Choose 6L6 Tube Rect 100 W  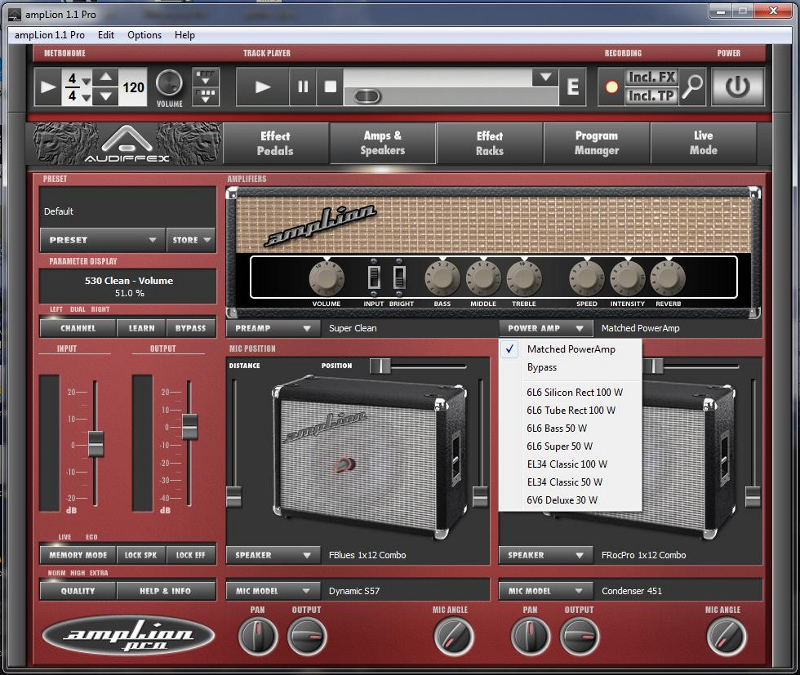(571, 410)
